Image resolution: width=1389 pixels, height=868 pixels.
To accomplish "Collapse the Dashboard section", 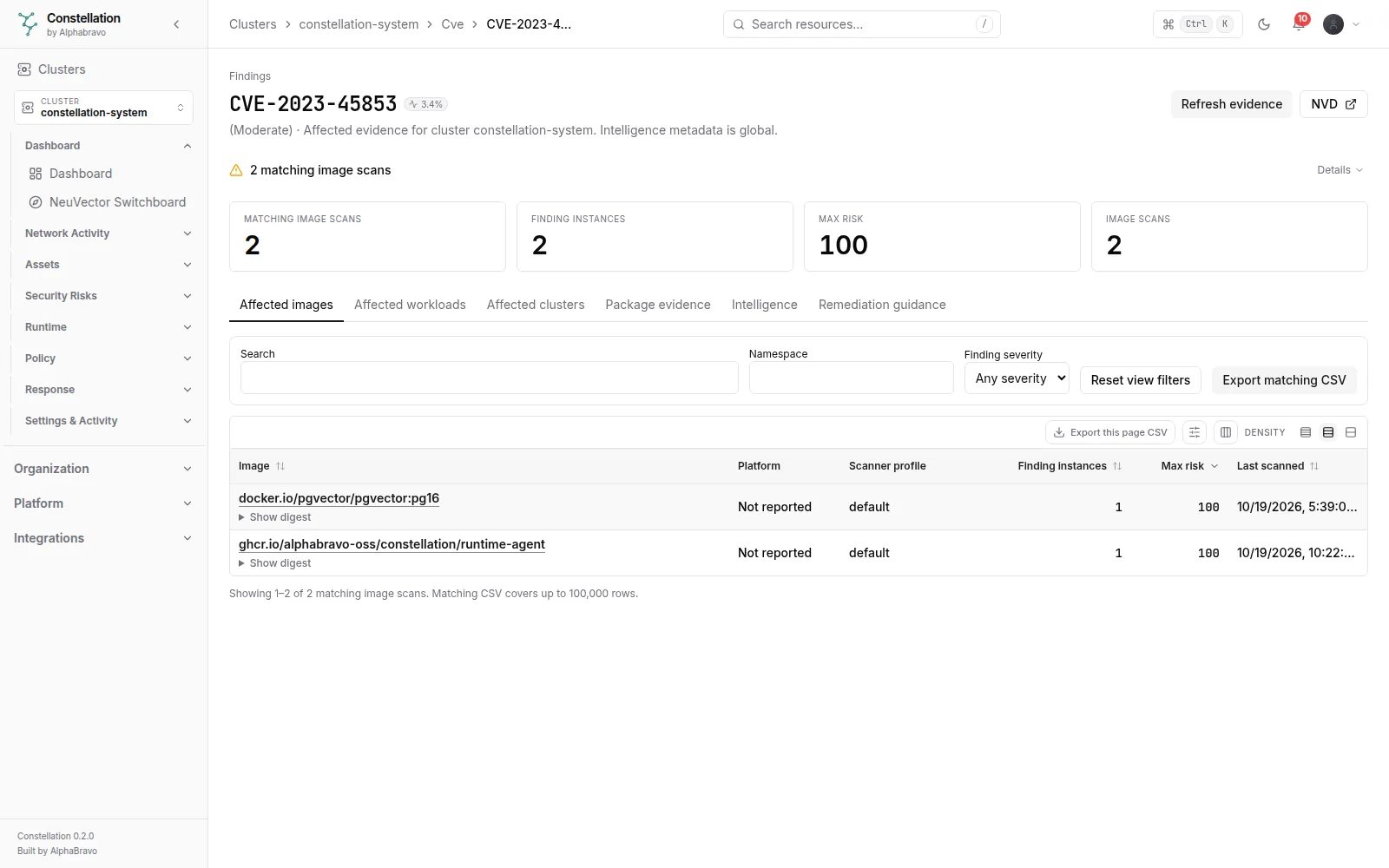I will tap(109, 146).
